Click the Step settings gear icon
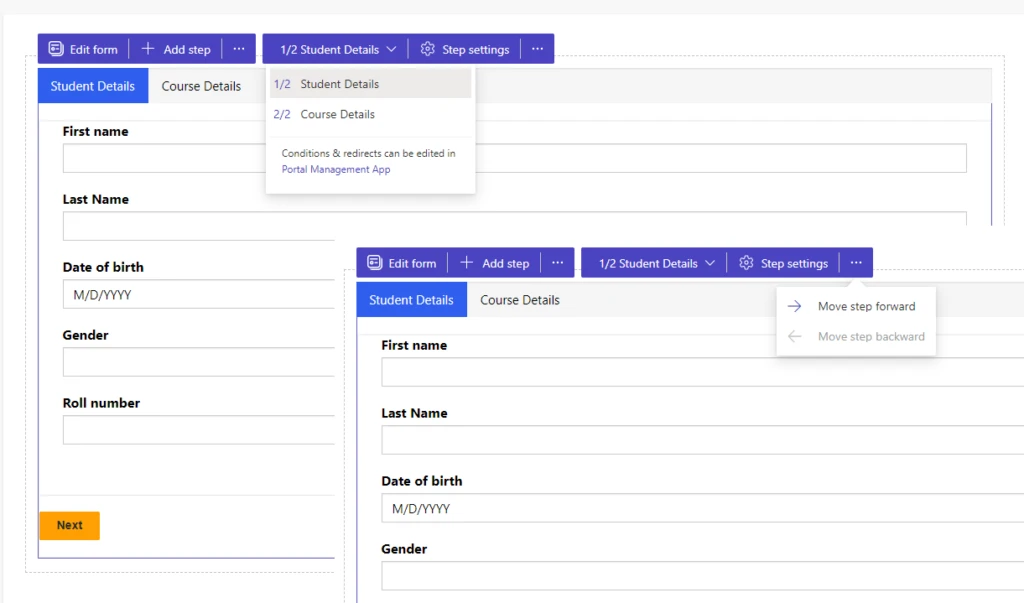 429,48
